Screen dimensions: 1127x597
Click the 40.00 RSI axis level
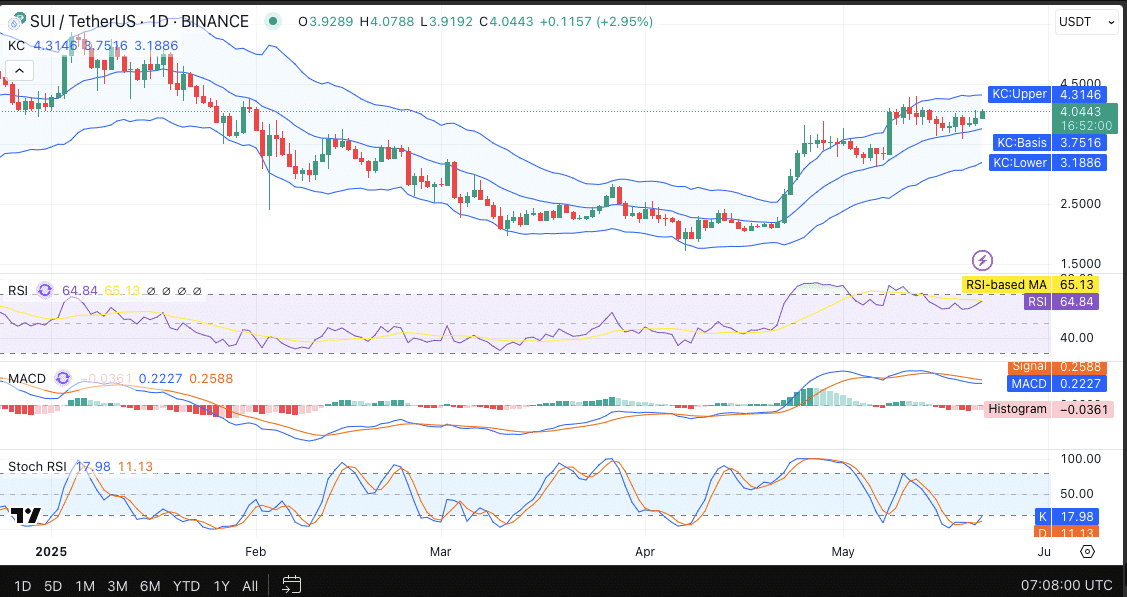coord(1077,337)
